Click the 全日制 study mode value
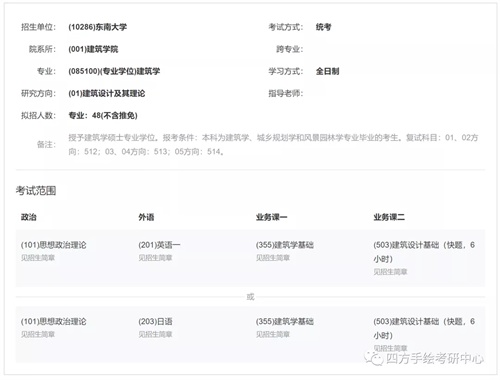Screen dimensions: 500x380 (x=327, y=71)
